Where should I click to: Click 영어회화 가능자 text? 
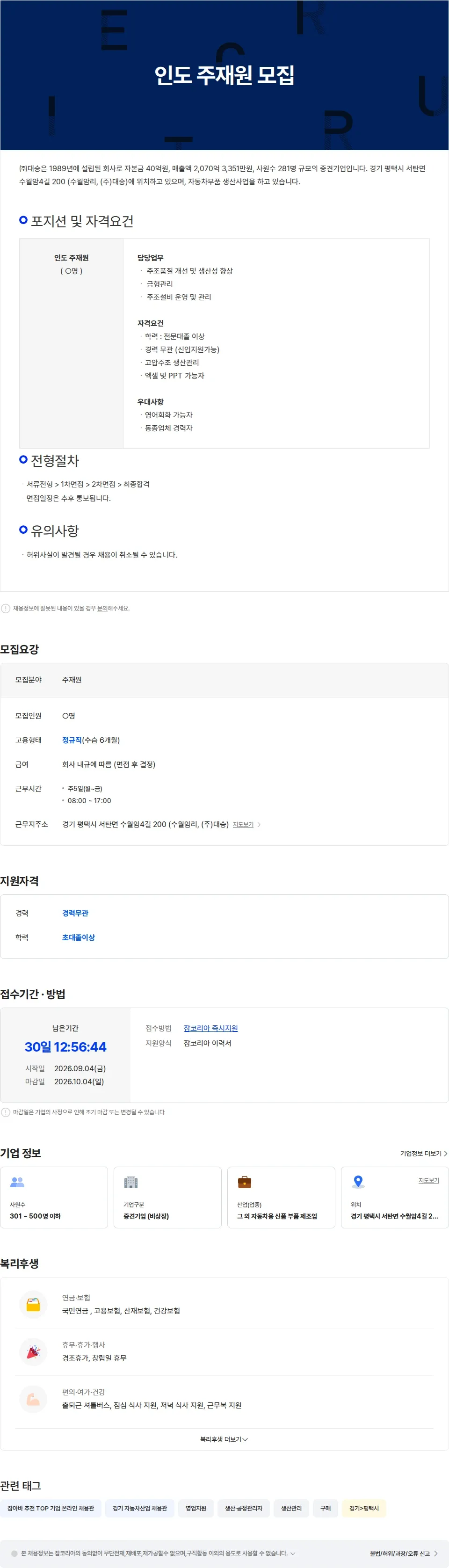pyautogui.click(x=168, y=415)
